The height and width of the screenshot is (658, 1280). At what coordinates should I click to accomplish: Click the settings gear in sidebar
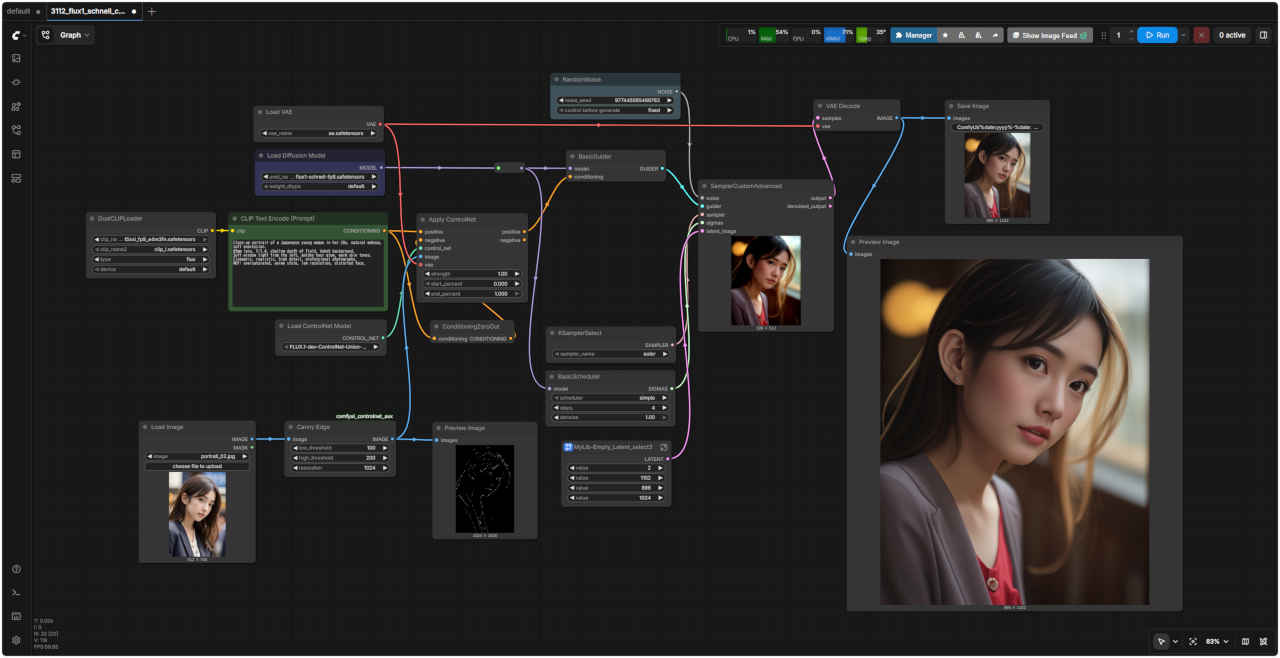point(16,640)
